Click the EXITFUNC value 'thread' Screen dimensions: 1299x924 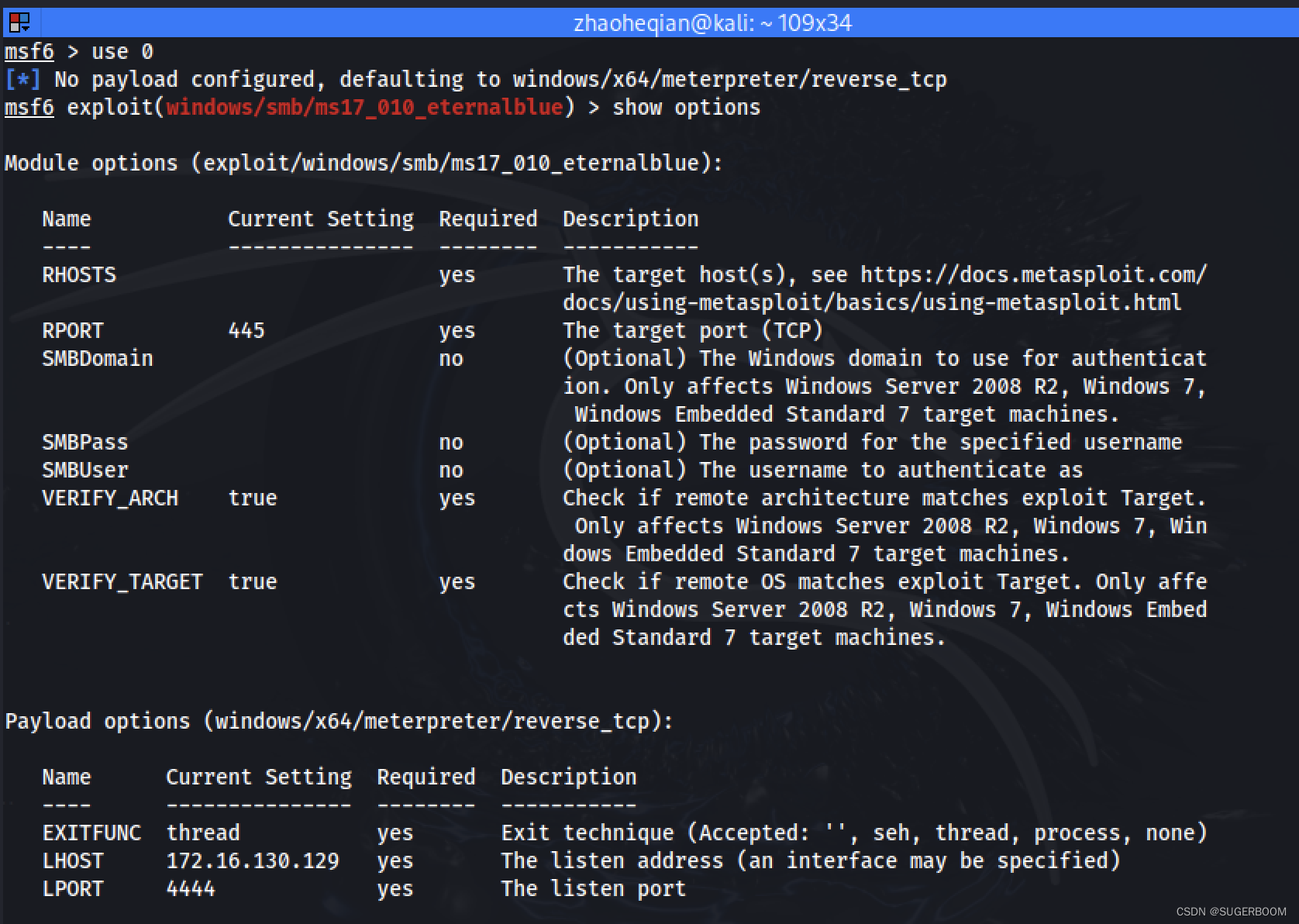[x=203, y=833]
